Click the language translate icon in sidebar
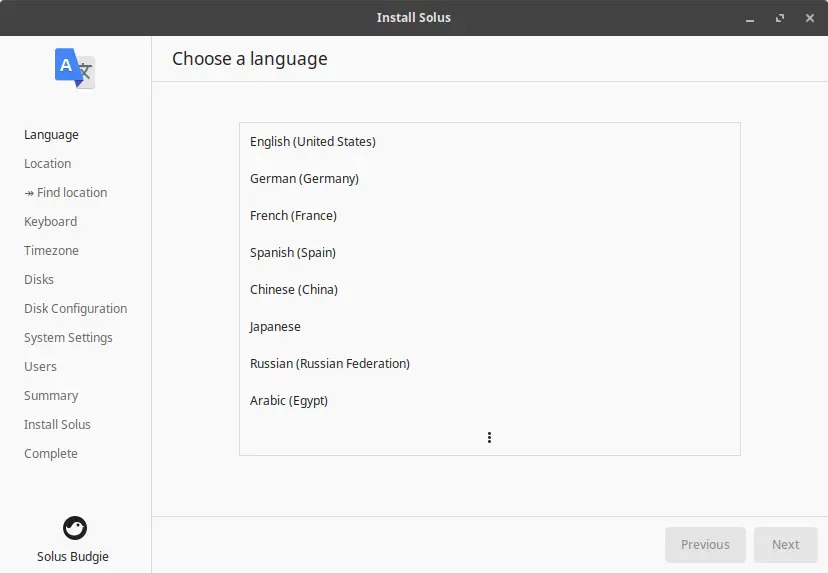The image size is (828, 573). pyautogui.click(x=75, y=68)
